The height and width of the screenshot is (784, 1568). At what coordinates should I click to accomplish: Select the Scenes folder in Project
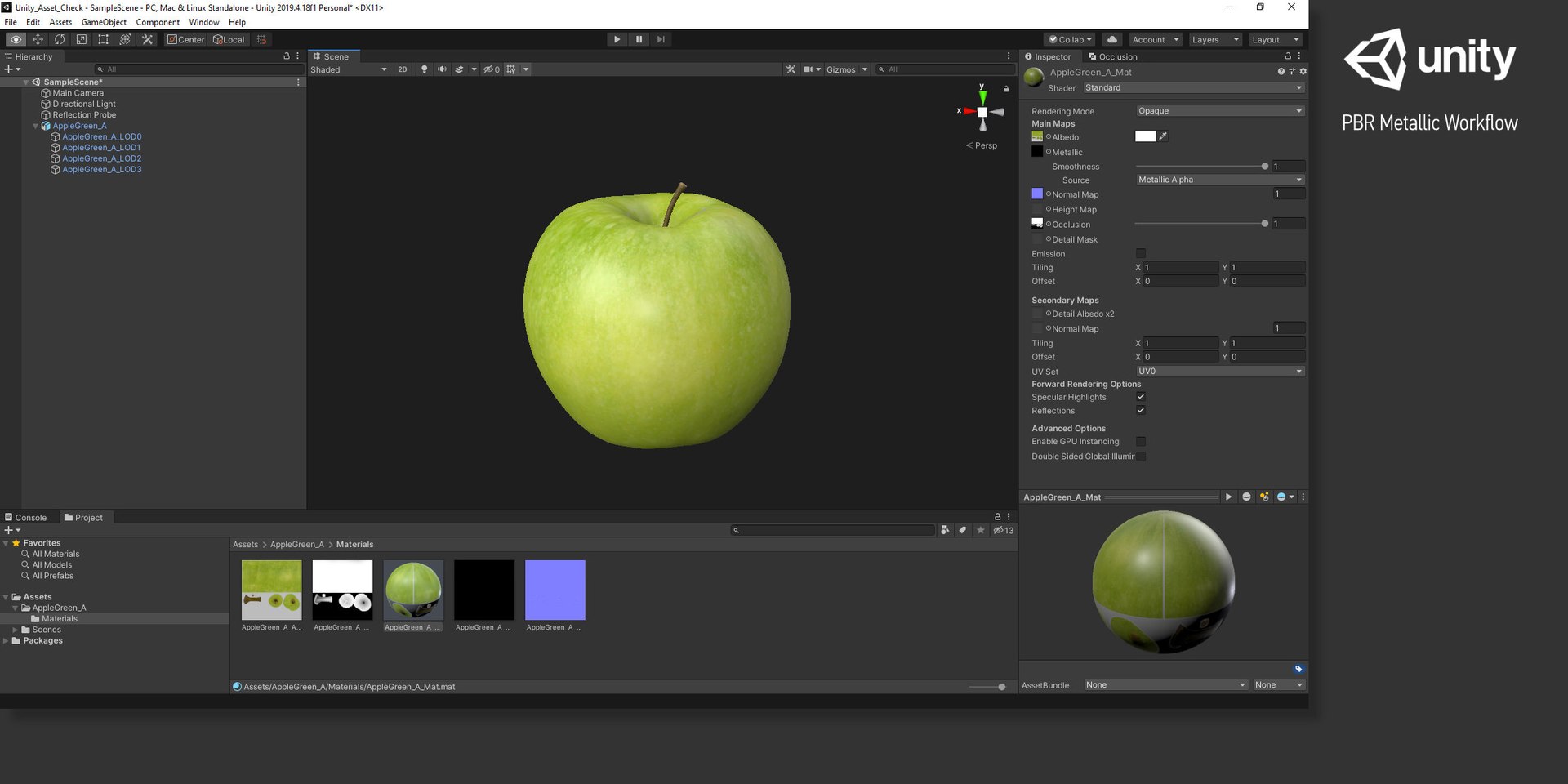[47, 630]
